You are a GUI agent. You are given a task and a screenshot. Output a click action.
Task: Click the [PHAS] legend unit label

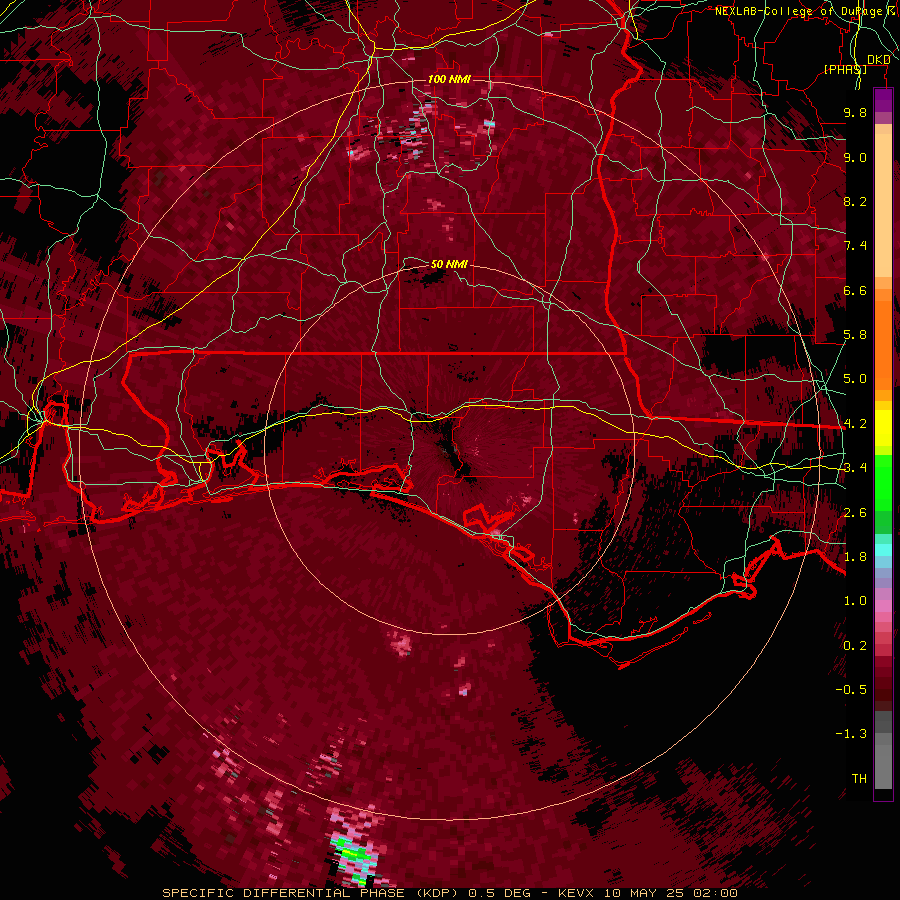click(845, 69)
